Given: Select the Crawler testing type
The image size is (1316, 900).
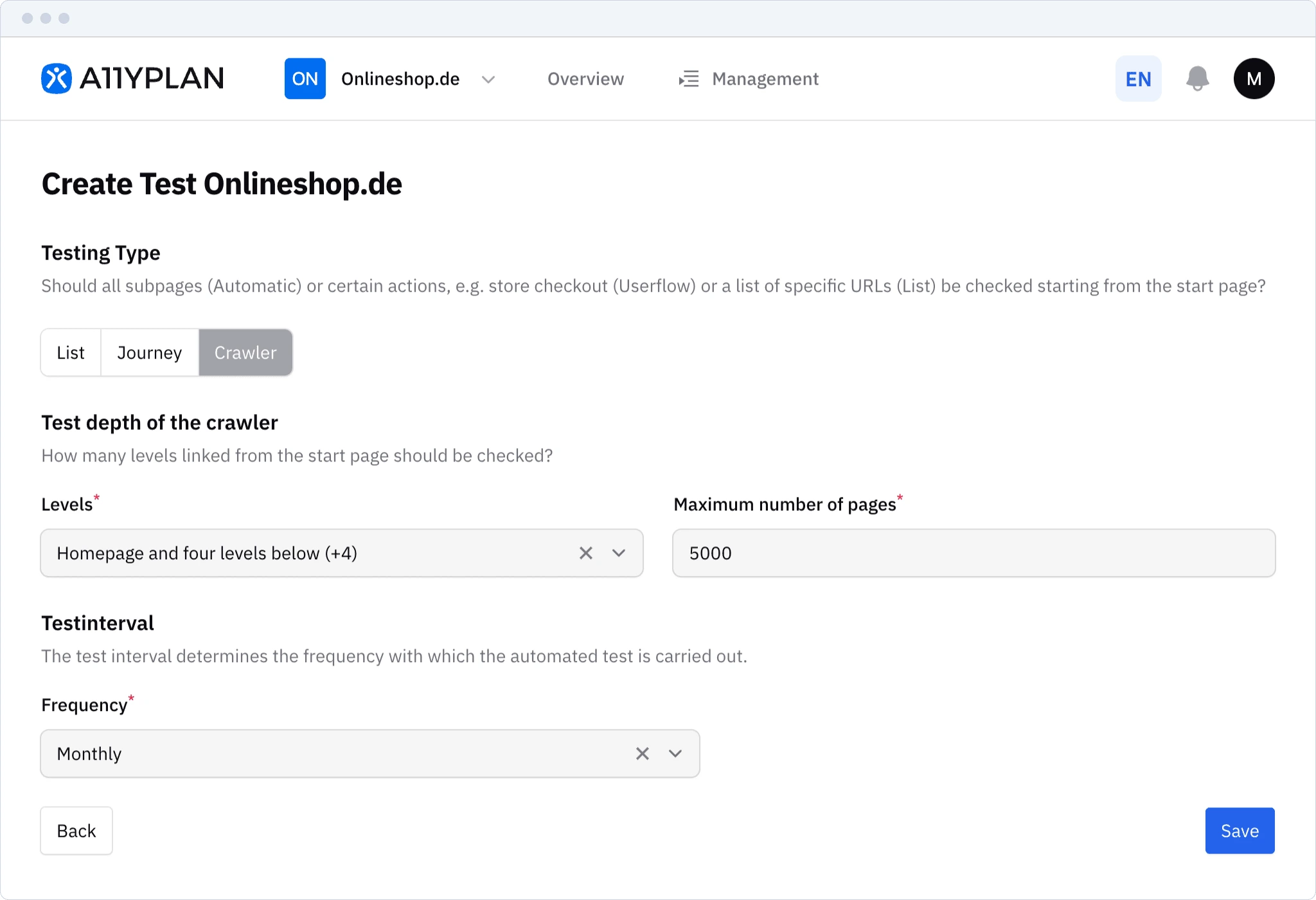Looking at the screenshot, I should (x=245, y=352).
